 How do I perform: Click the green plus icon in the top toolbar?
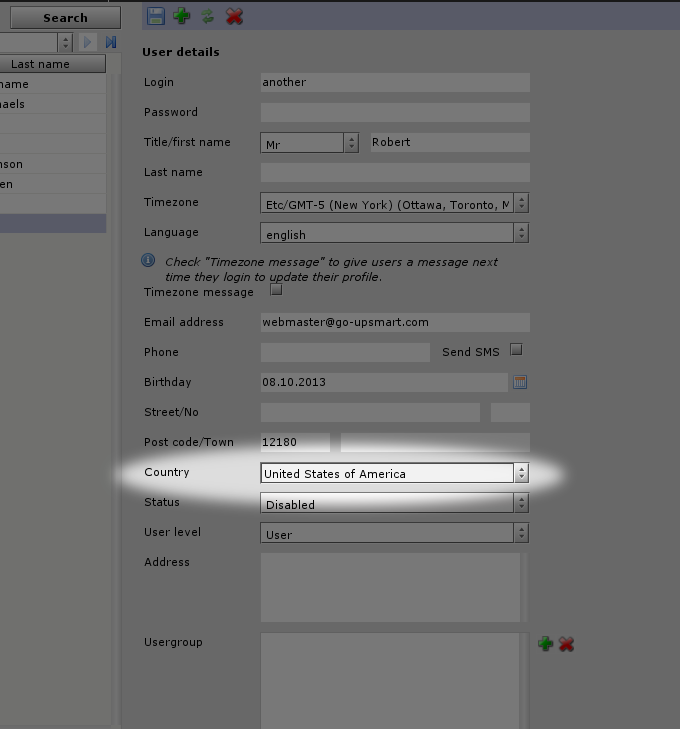coord(181,16)
